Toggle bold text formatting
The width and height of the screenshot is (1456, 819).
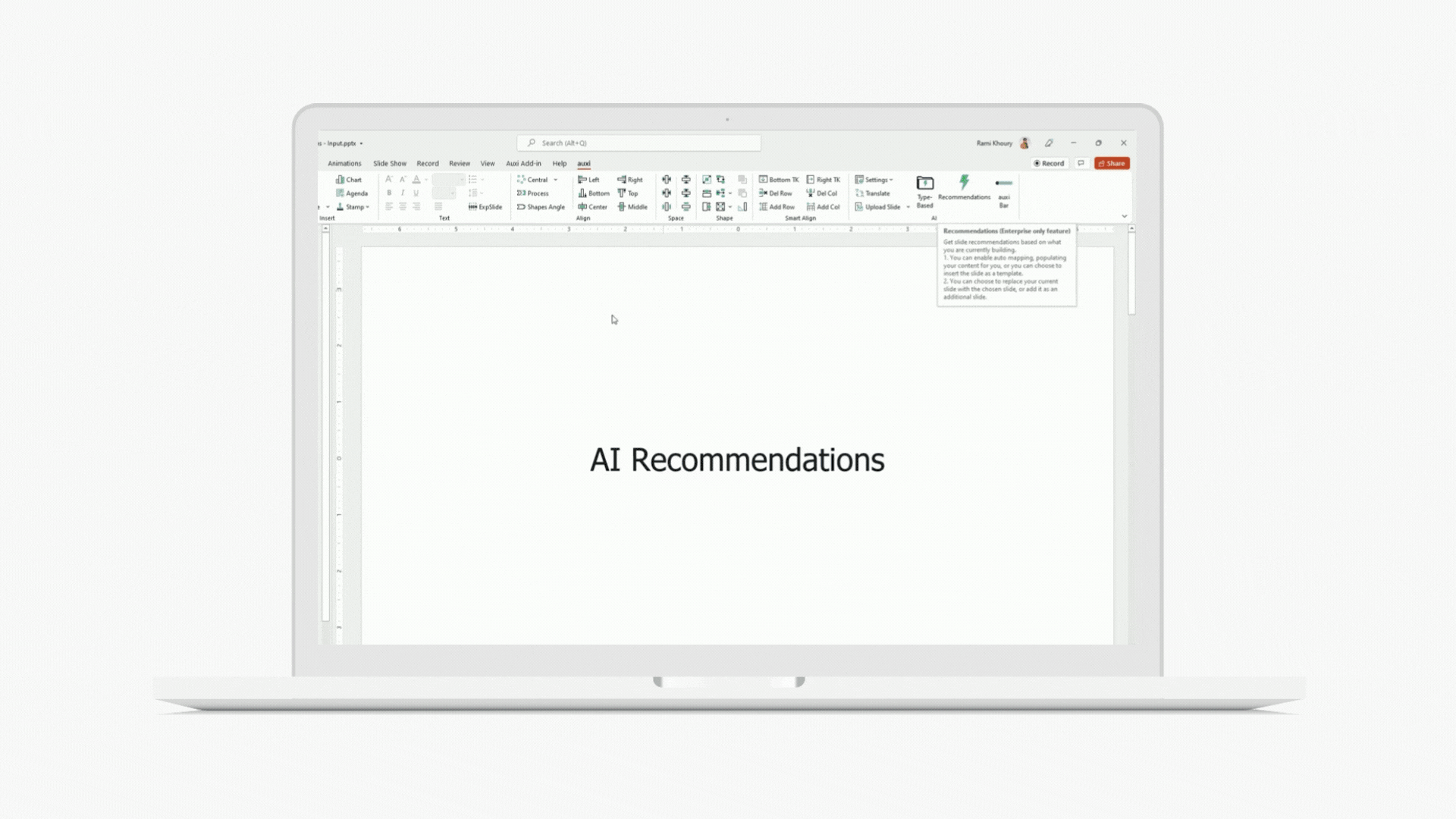pos(389,193)
